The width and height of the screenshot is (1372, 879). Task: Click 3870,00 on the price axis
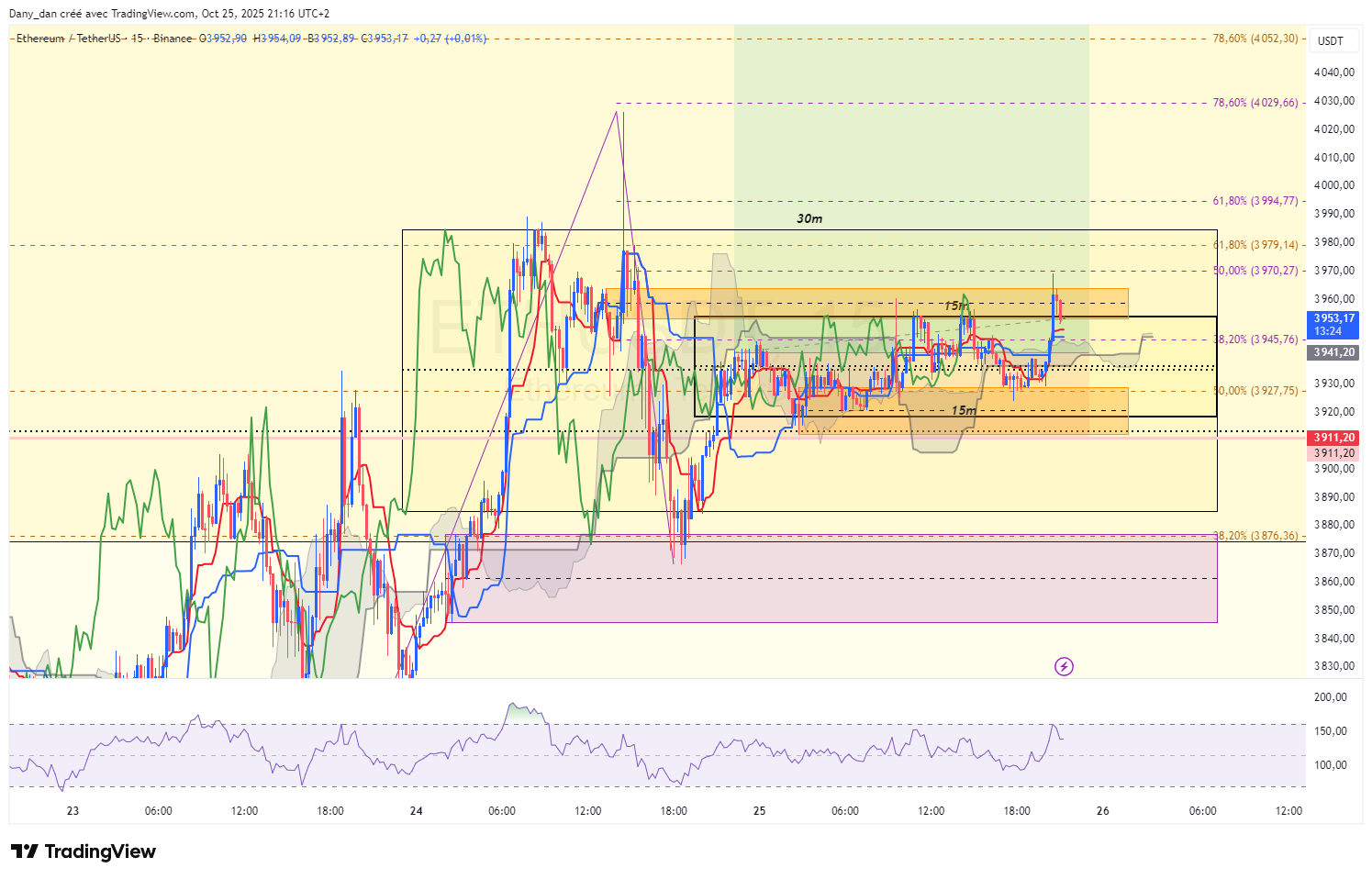(x=1334, y=553)
